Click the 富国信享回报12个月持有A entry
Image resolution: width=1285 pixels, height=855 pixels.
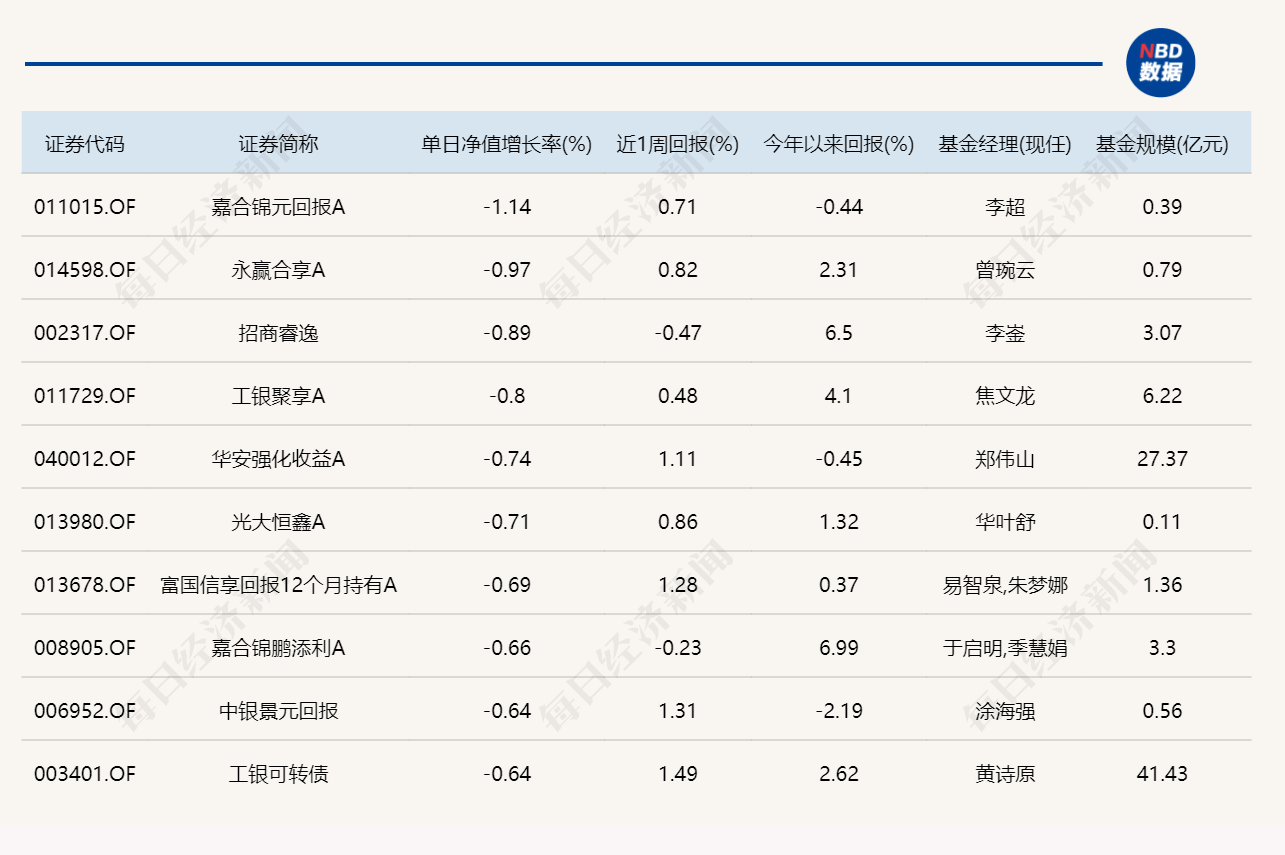(x=279, y=585)
